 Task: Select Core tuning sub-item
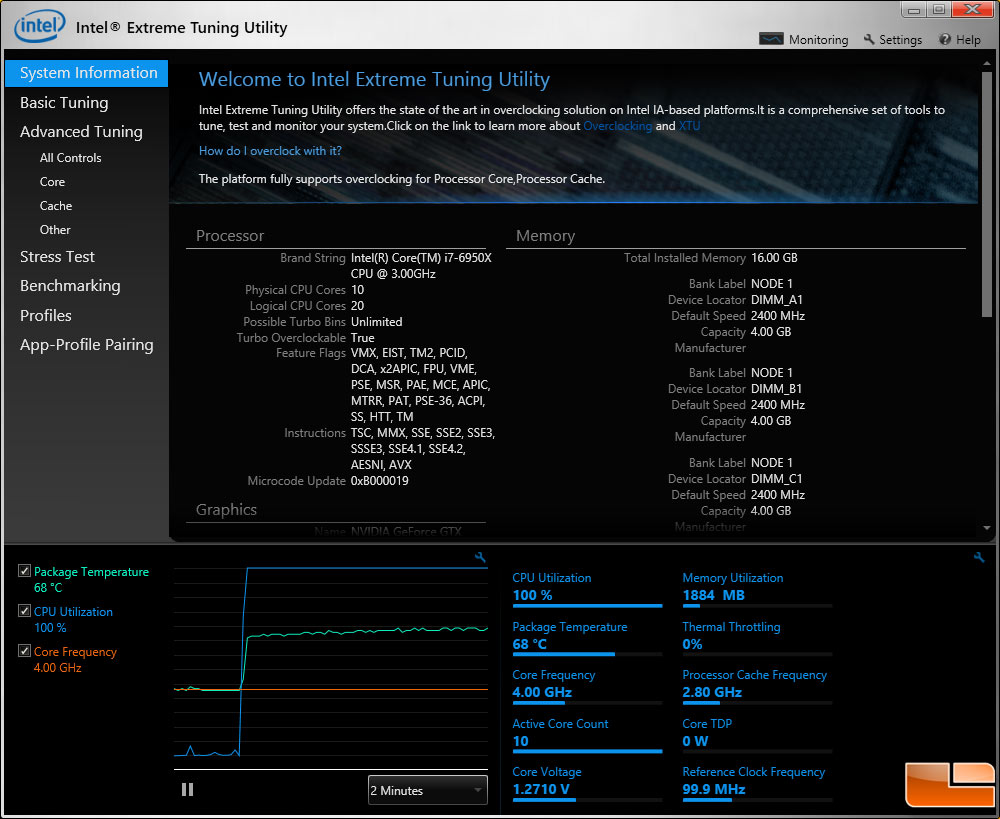point(52,182)
